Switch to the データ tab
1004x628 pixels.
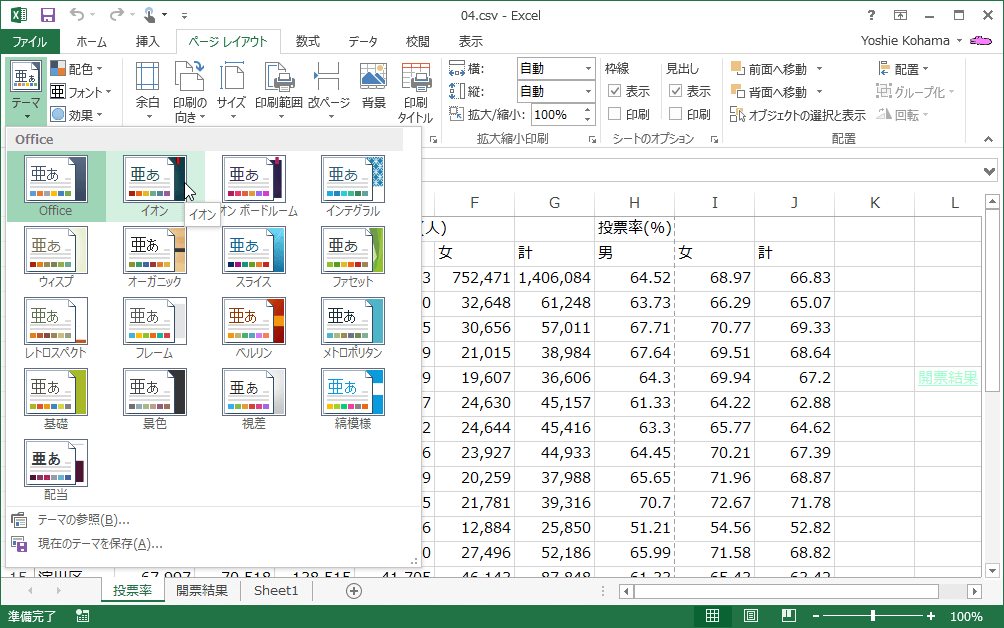click(x=363, y=42)
